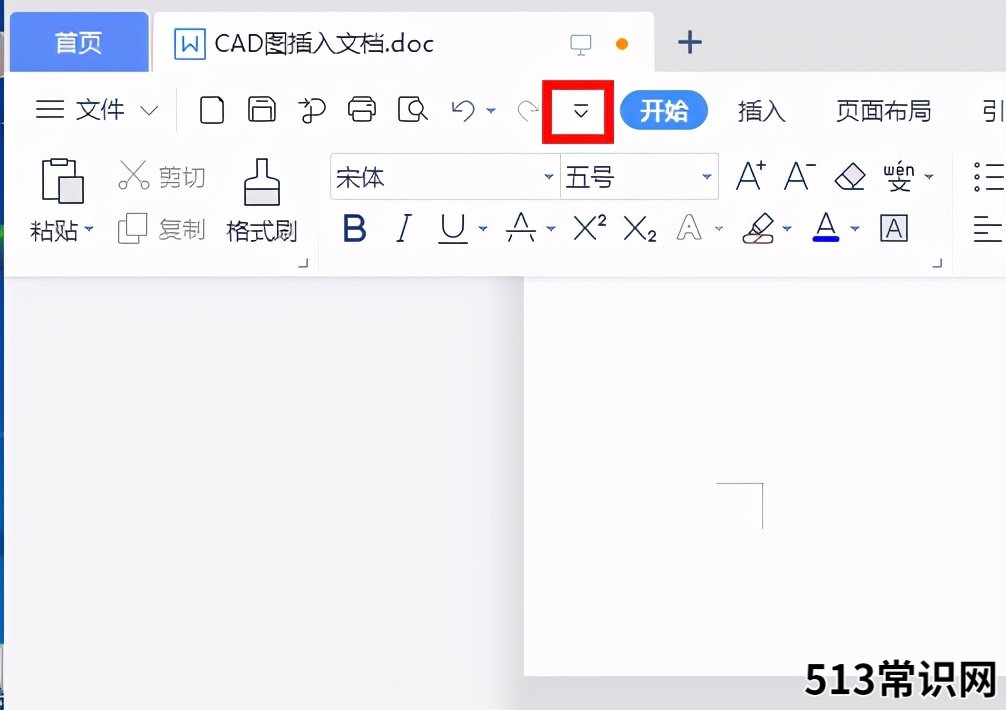Clear formatting with eraser icon
Image resolution: width=1006 pixels, height=710 pixels.
coord(850,176)
